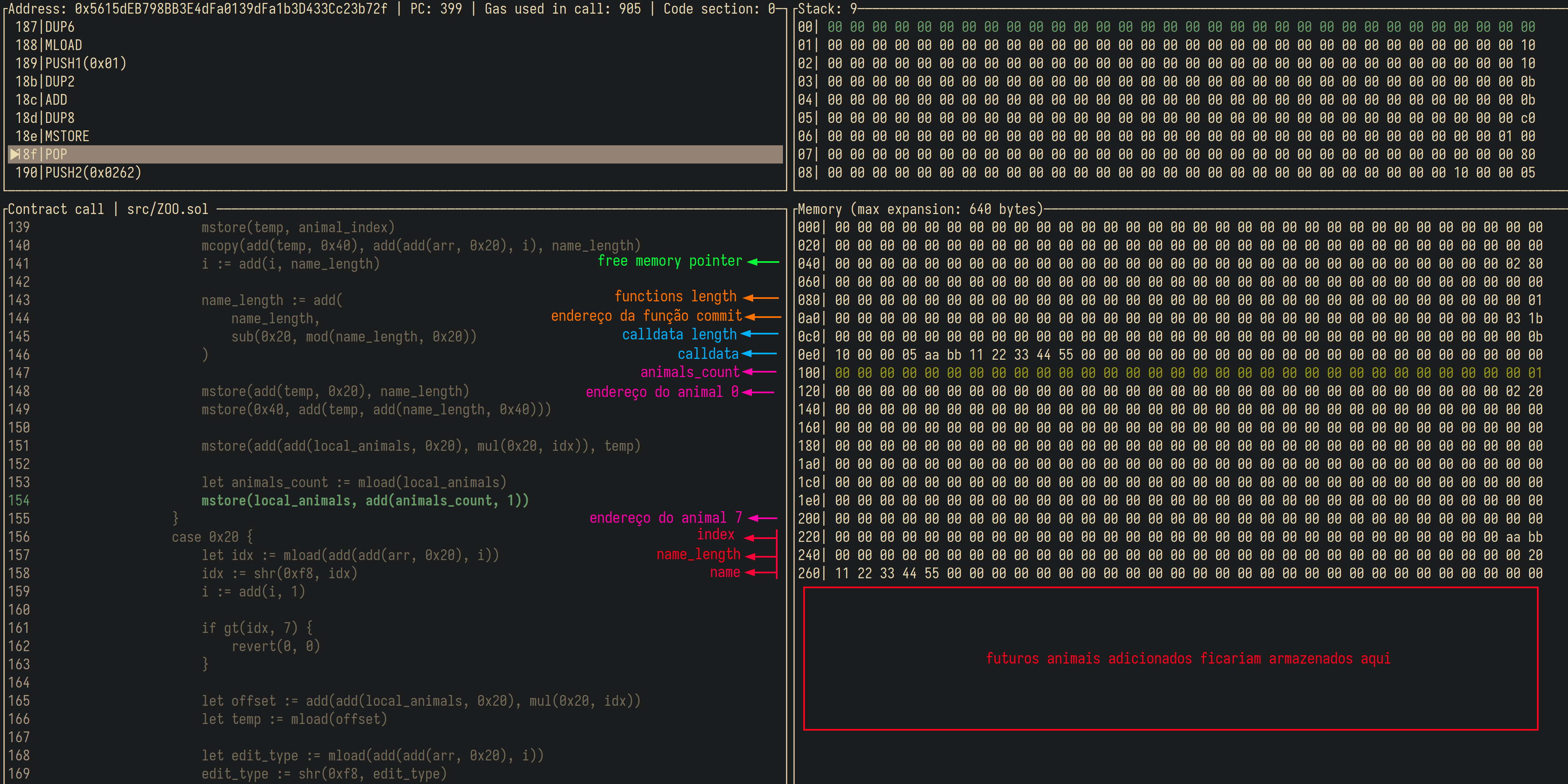The image size is (1568, 784).
Task: Click the blue arrow beside calldata length
Action: coord(759,334)
